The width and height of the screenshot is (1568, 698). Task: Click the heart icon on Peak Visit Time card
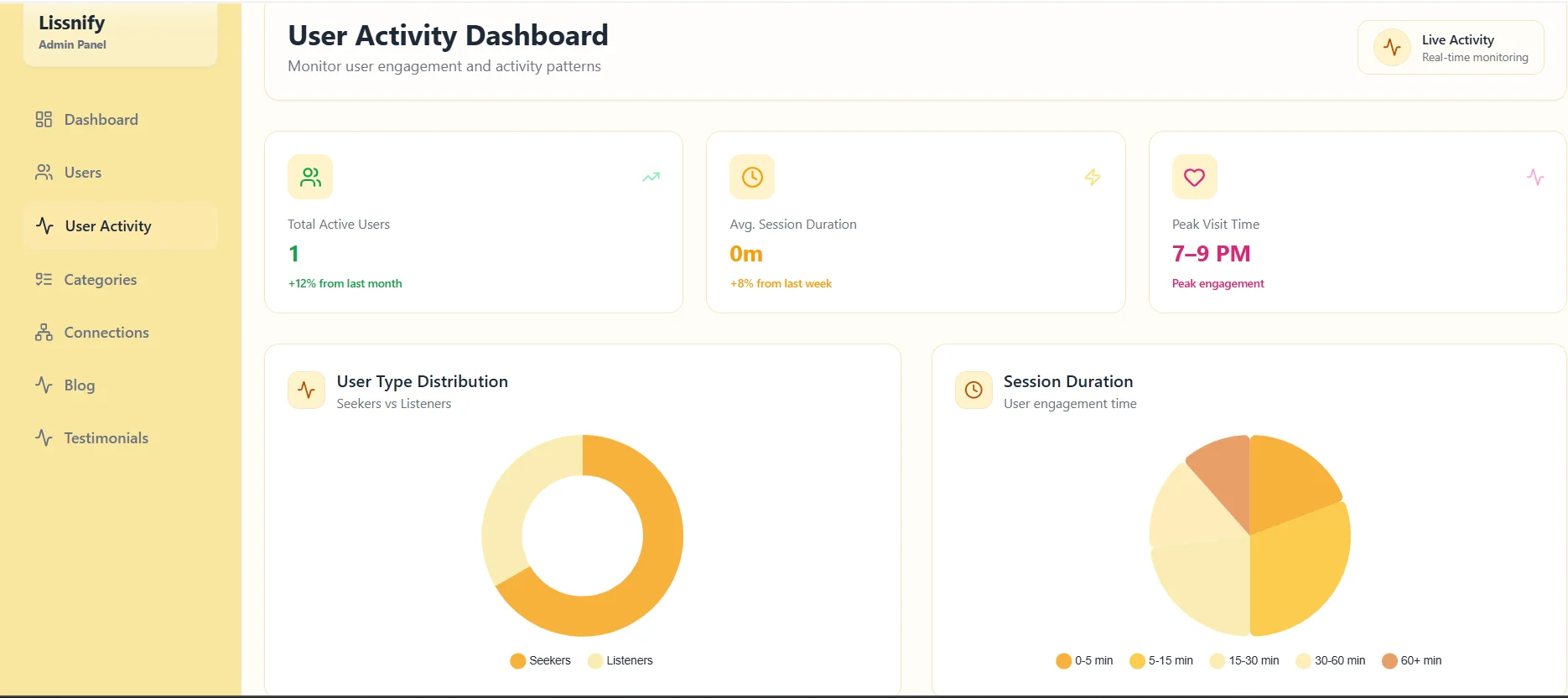point(1194,177)
